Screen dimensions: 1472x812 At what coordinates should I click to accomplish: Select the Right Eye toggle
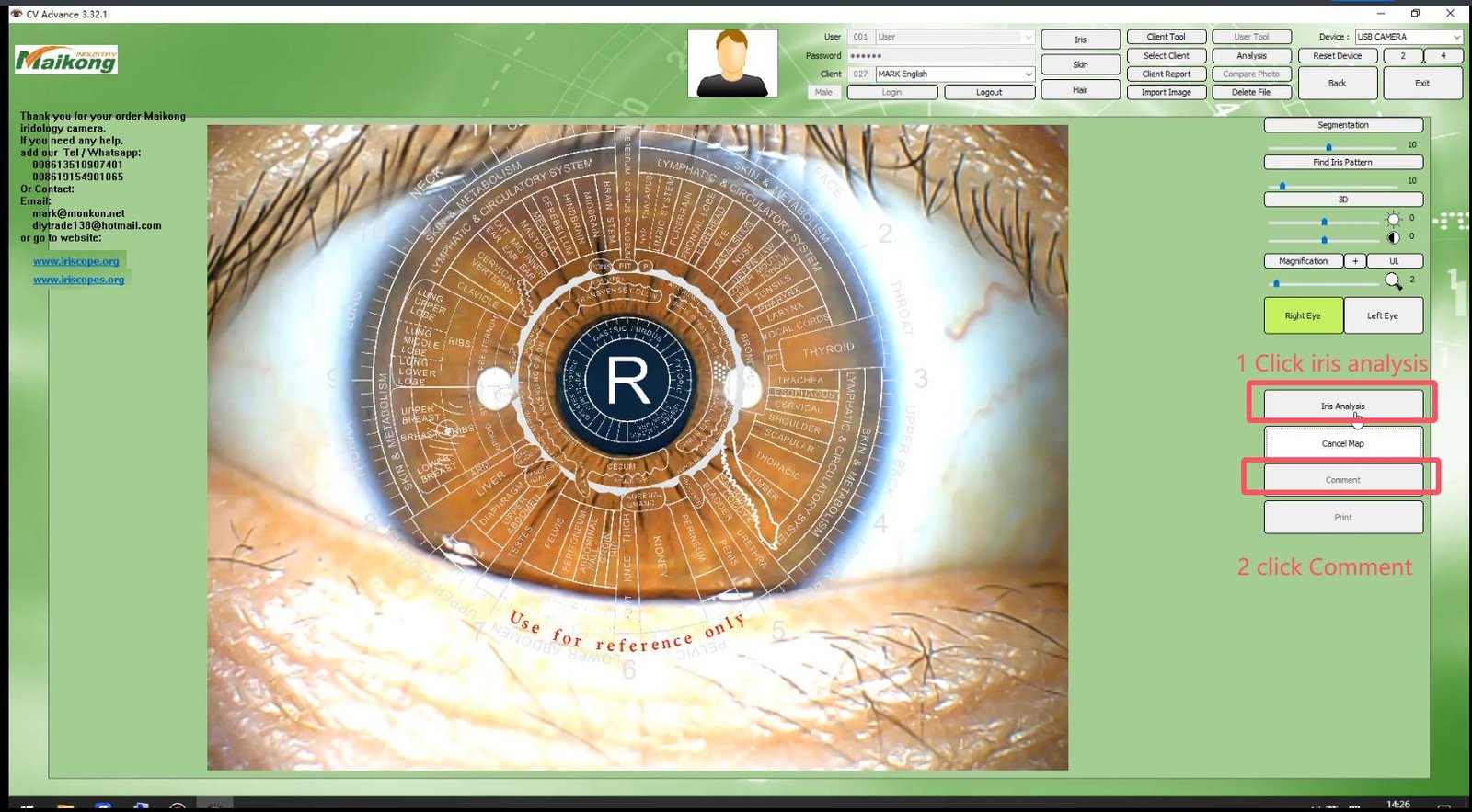pos(1303,315)
